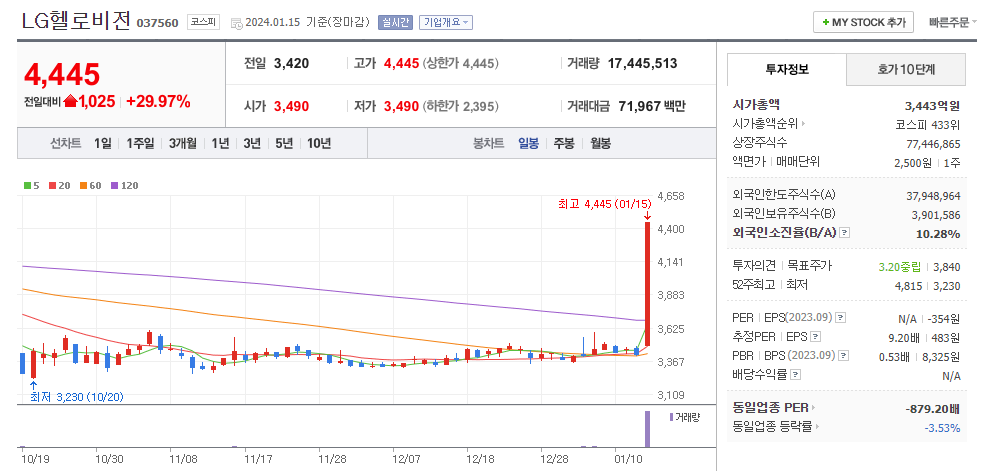Image resolution: width=993 pixels, height=471 pixels.
Task: Open the 동일업종 등락률 link
Action: click(776, 427)
